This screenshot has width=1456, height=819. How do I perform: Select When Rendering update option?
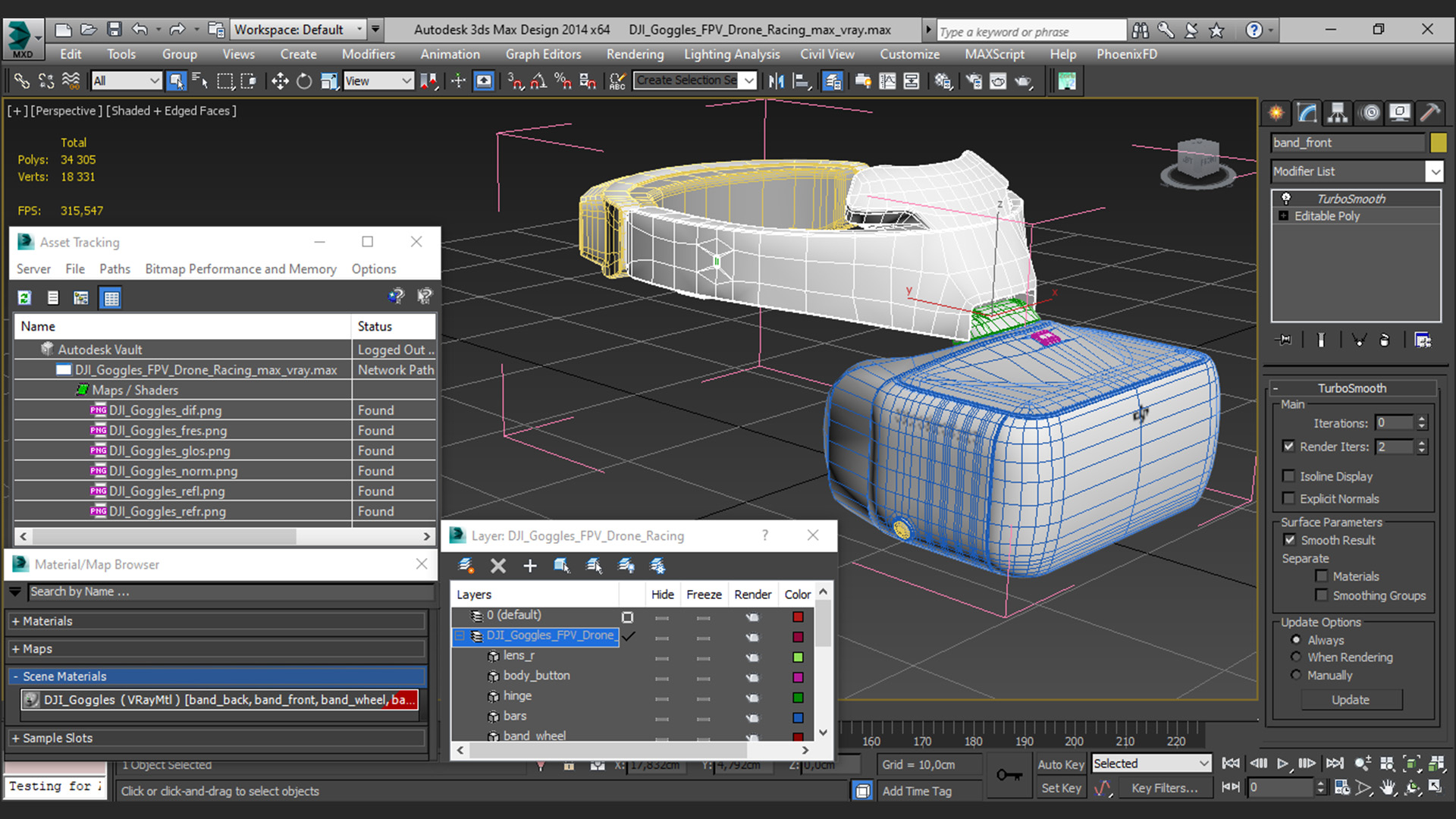(1296, 657)
